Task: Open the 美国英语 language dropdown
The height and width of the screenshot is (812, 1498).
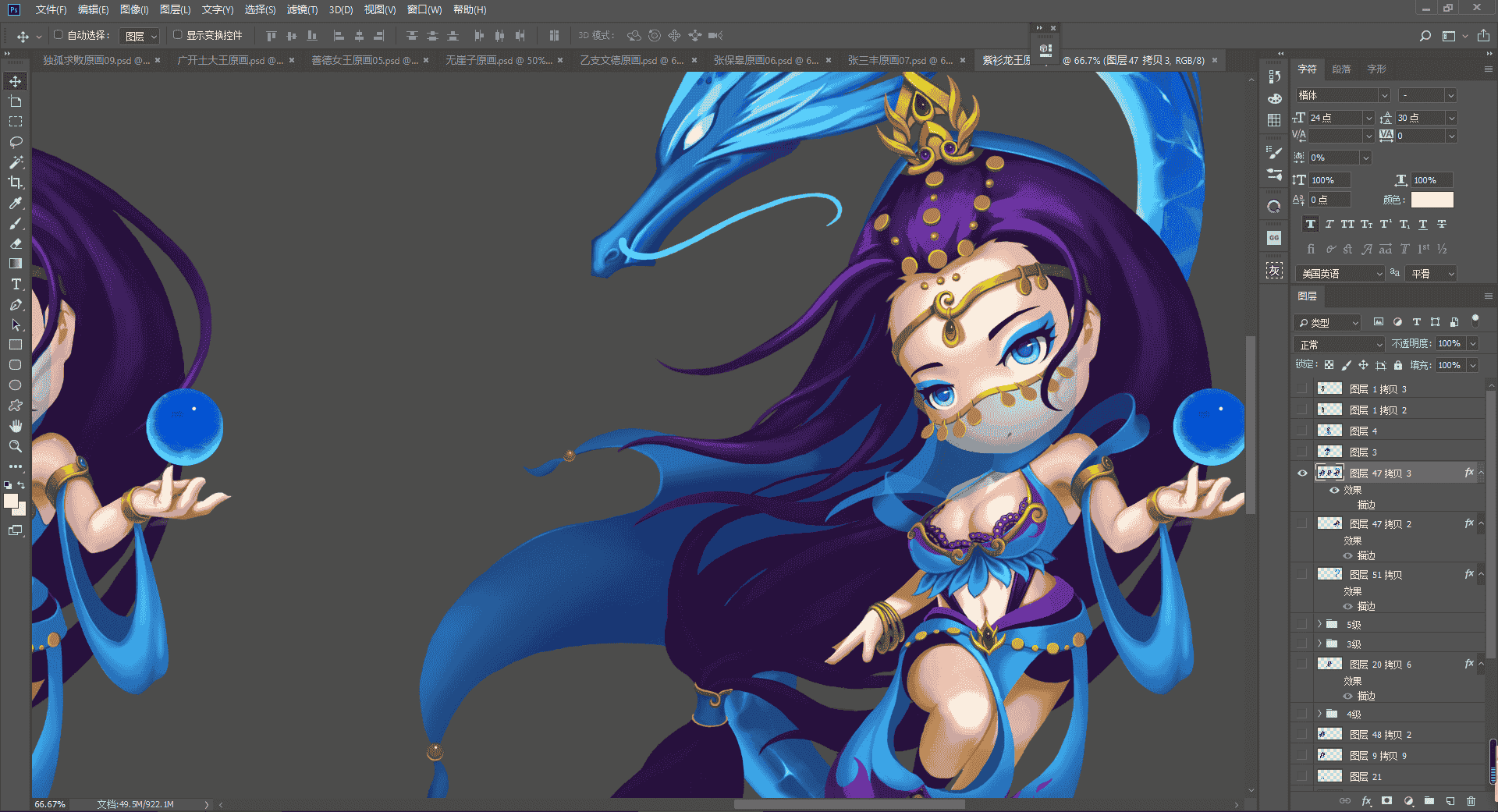Action: 1340,274
